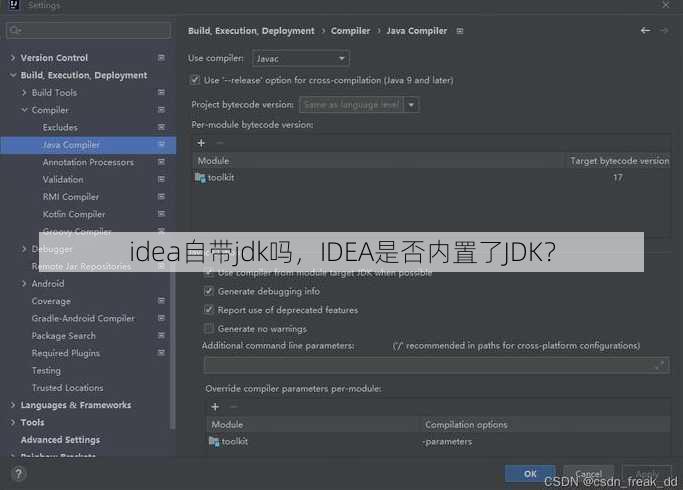Collapse the Compiler tree node
The image size is (683, 490).
pos(24,110)
